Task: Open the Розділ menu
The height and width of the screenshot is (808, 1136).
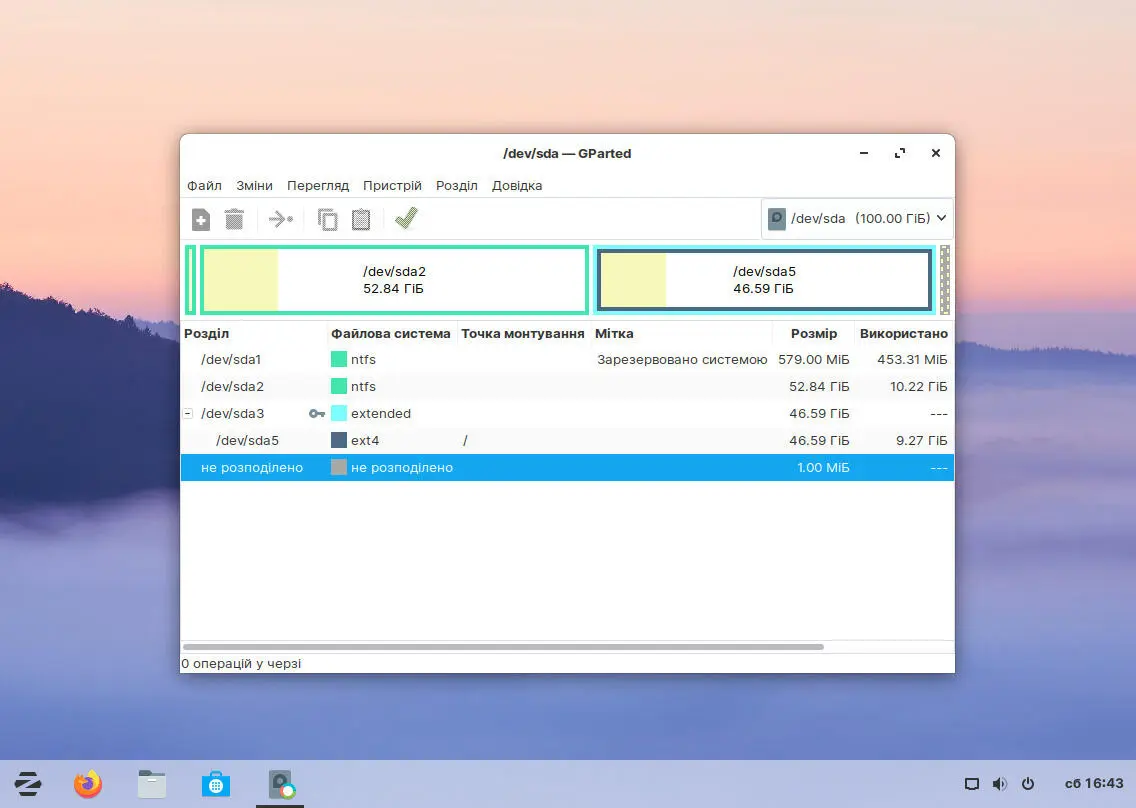Action: point(456,186)
